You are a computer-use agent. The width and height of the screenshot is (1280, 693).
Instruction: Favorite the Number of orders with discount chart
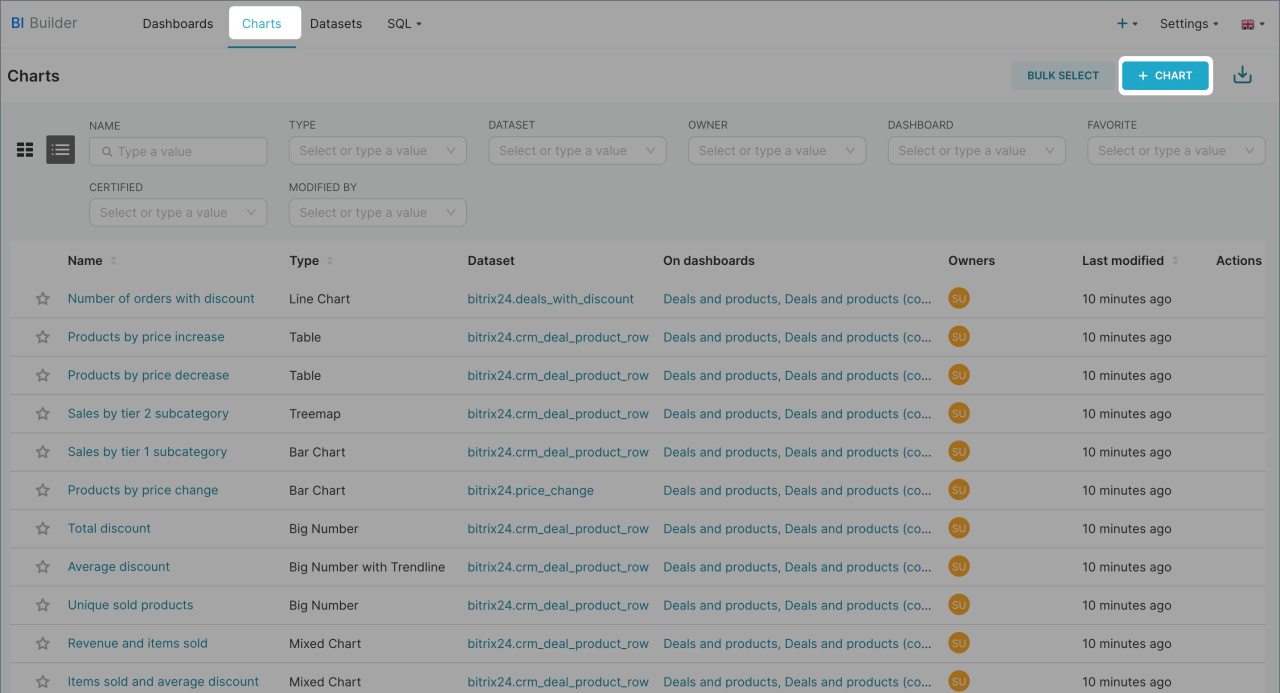[43, 299]
